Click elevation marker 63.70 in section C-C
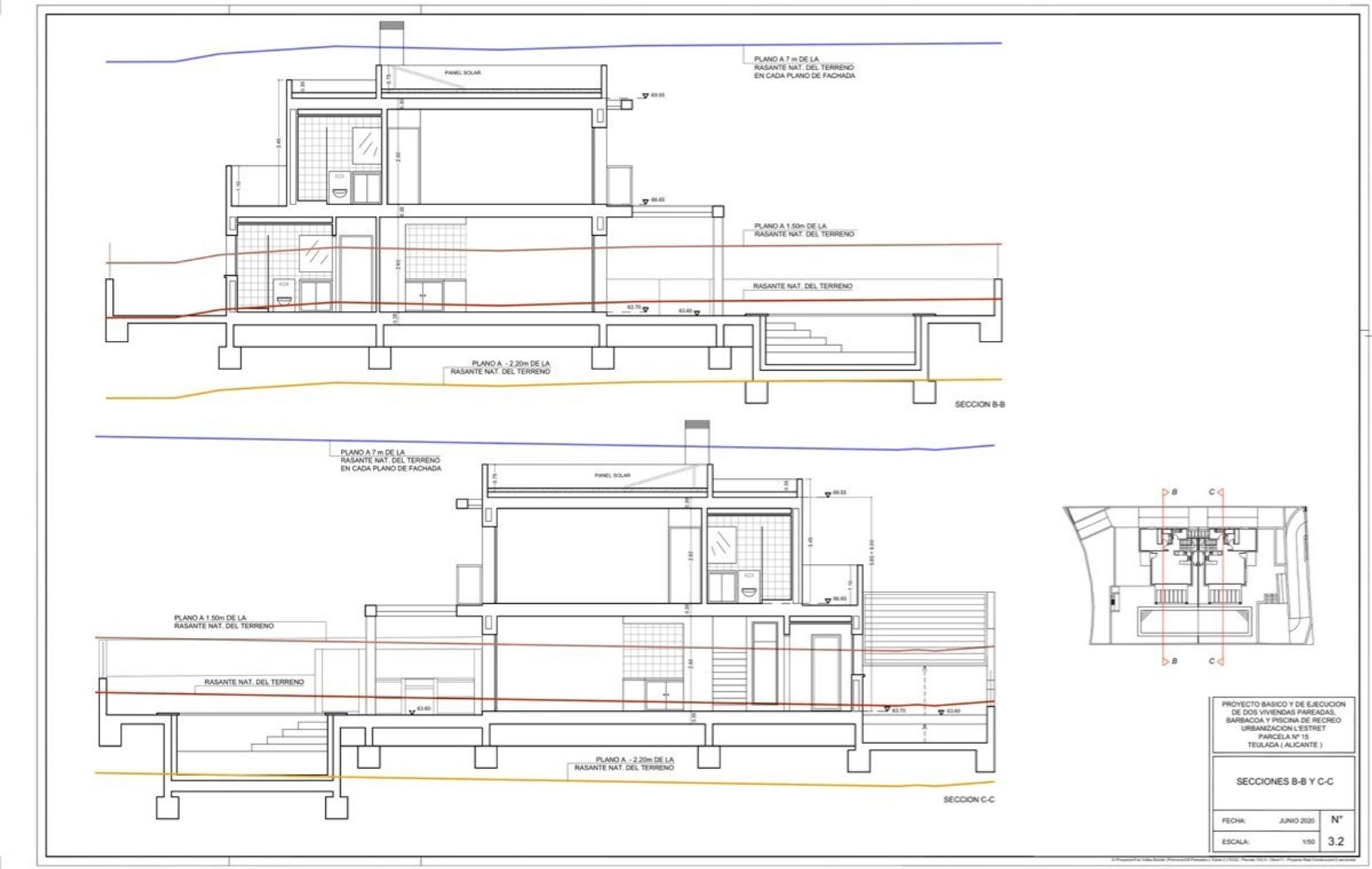The width and height of the screenshot is (1372, 869). [x=895, y=710]
